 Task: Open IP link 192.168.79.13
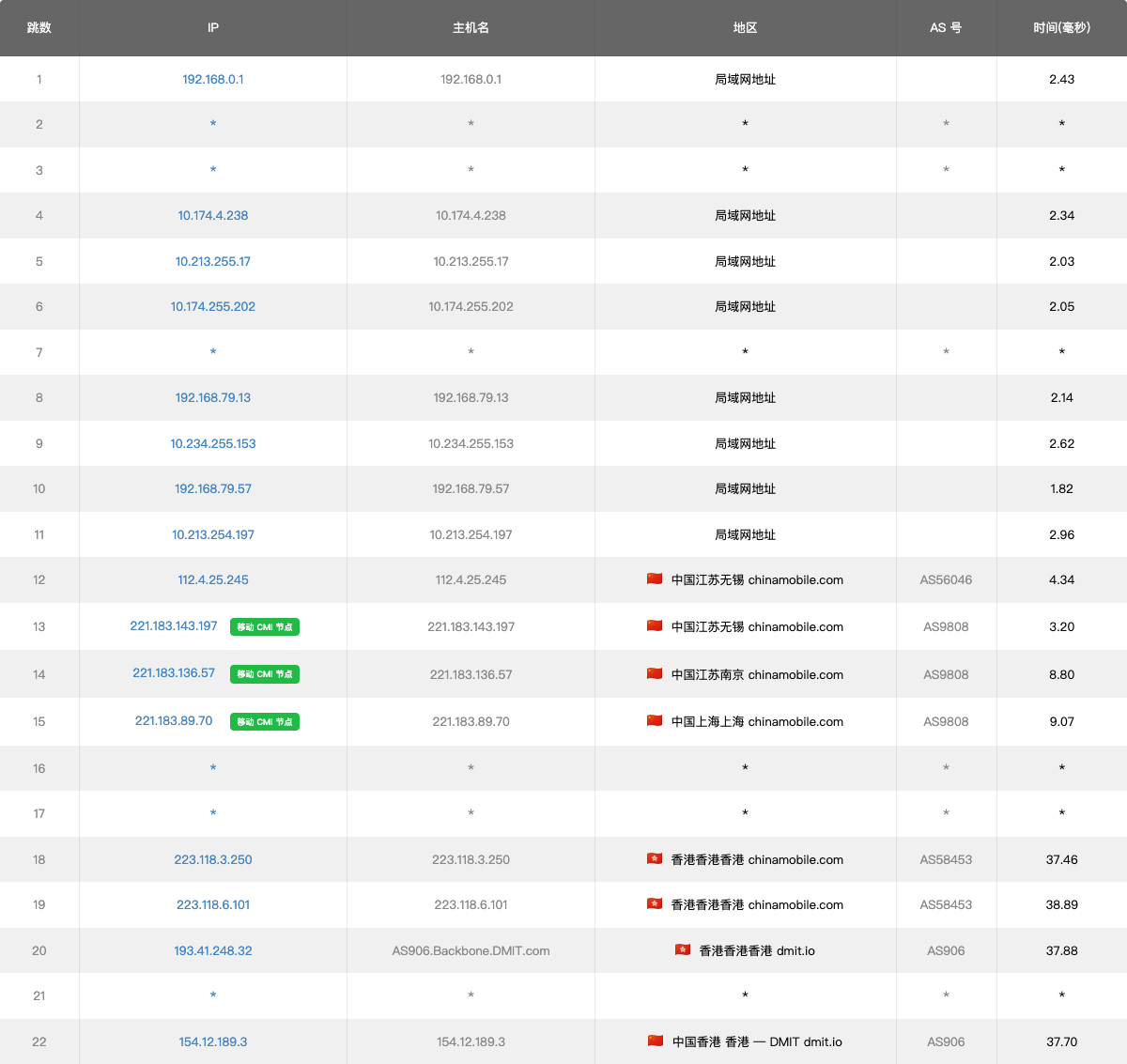(x=213, y=397)
